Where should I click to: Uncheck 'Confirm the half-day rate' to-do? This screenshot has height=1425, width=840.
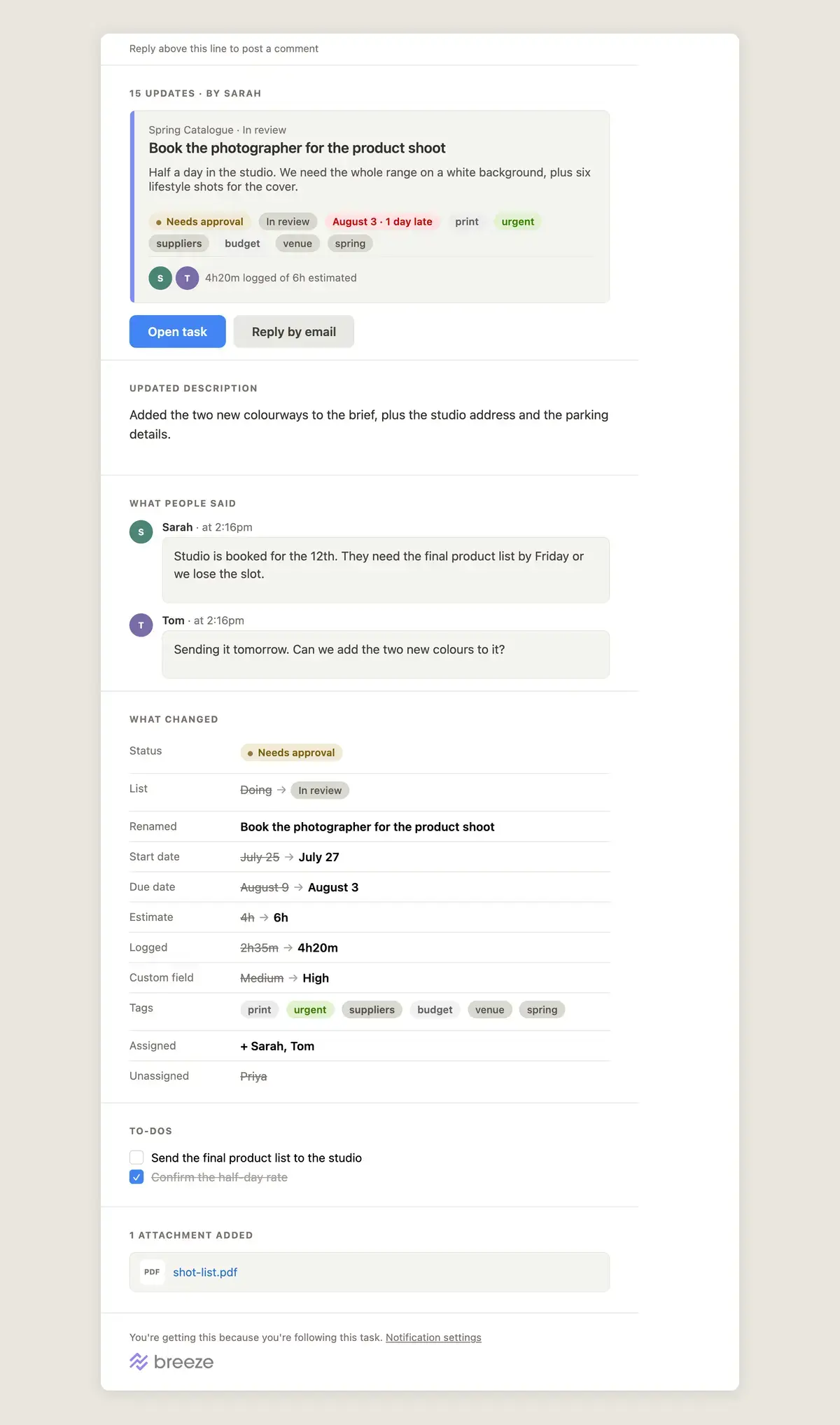(136, 1177)
